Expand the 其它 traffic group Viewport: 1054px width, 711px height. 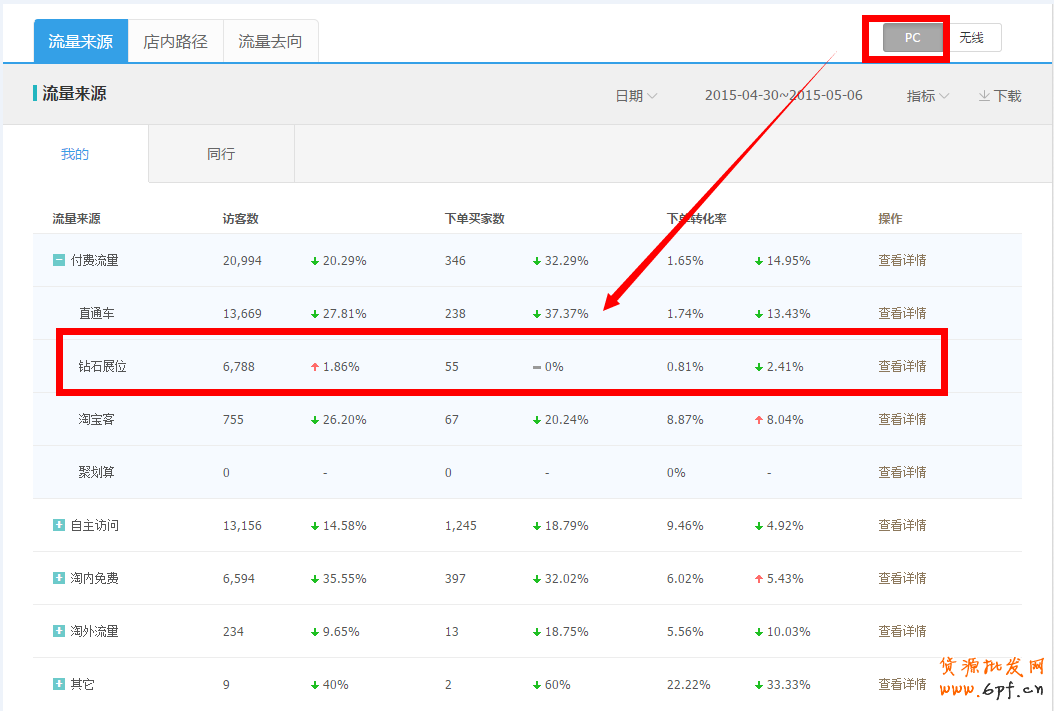[59, 684]
